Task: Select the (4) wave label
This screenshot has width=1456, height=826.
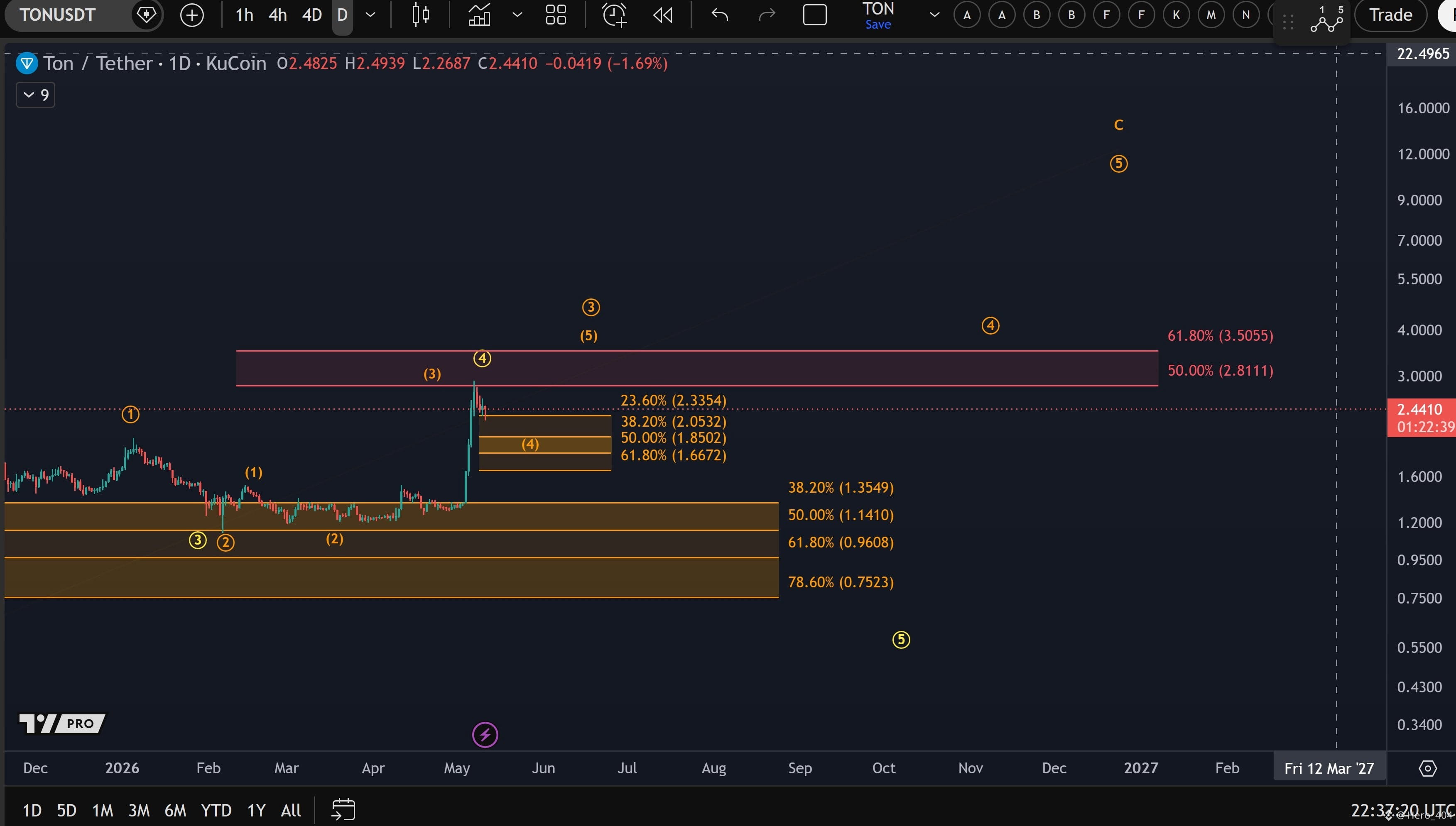Action: (x=530, y=444)
